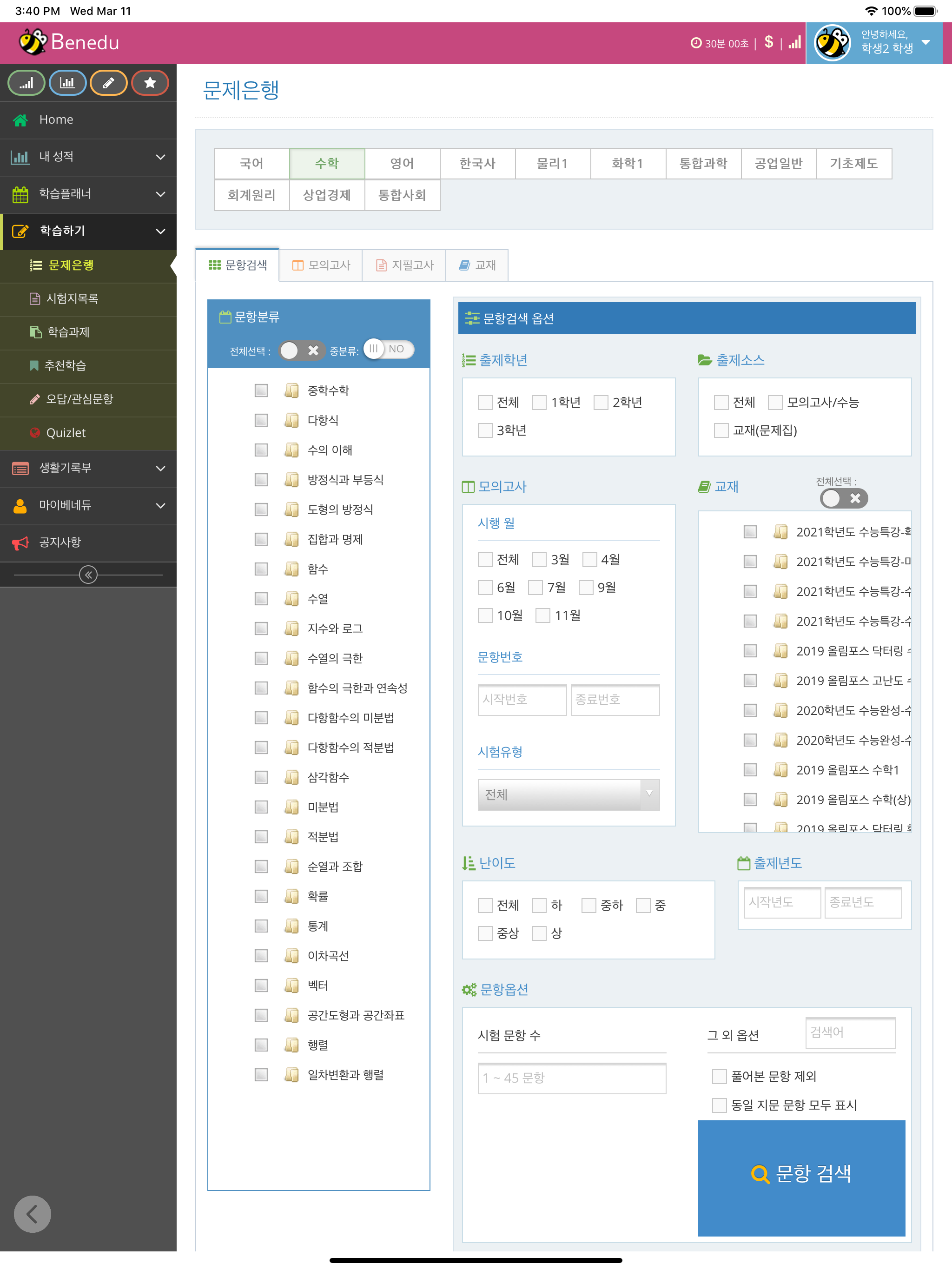Viewport: 952px width, 1270px height.
Task: Click the 수열 folder icon
Action: coord(291,599)
